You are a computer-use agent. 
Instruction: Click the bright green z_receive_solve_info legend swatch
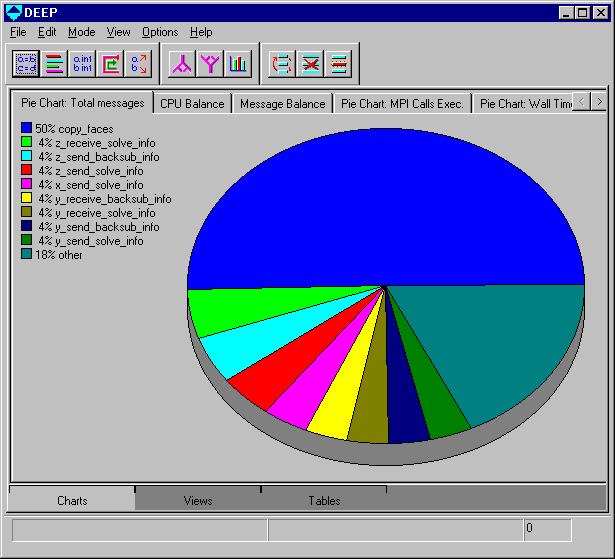click(26, 142)
